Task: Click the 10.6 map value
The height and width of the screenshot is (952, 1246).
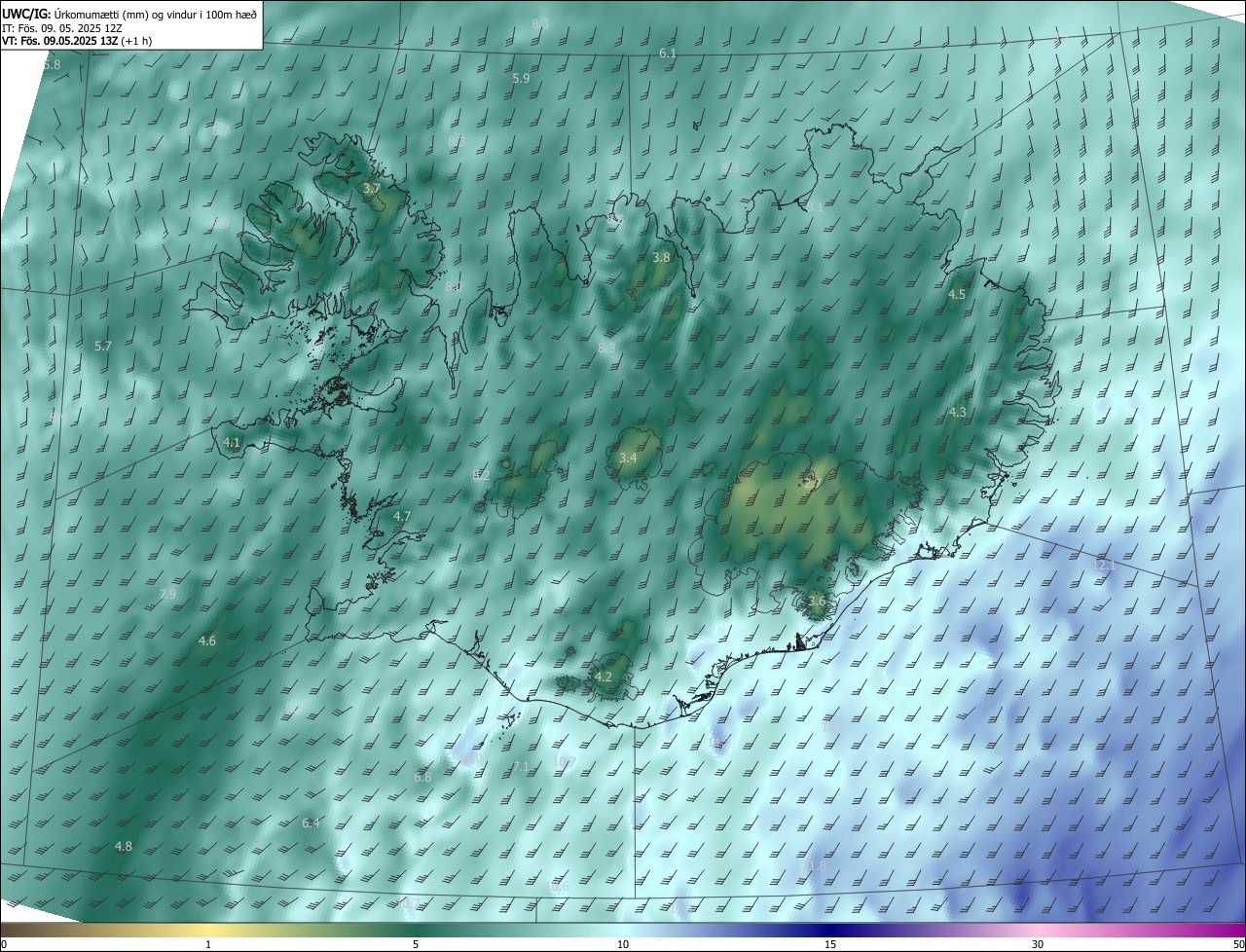Action: (557, 887)
